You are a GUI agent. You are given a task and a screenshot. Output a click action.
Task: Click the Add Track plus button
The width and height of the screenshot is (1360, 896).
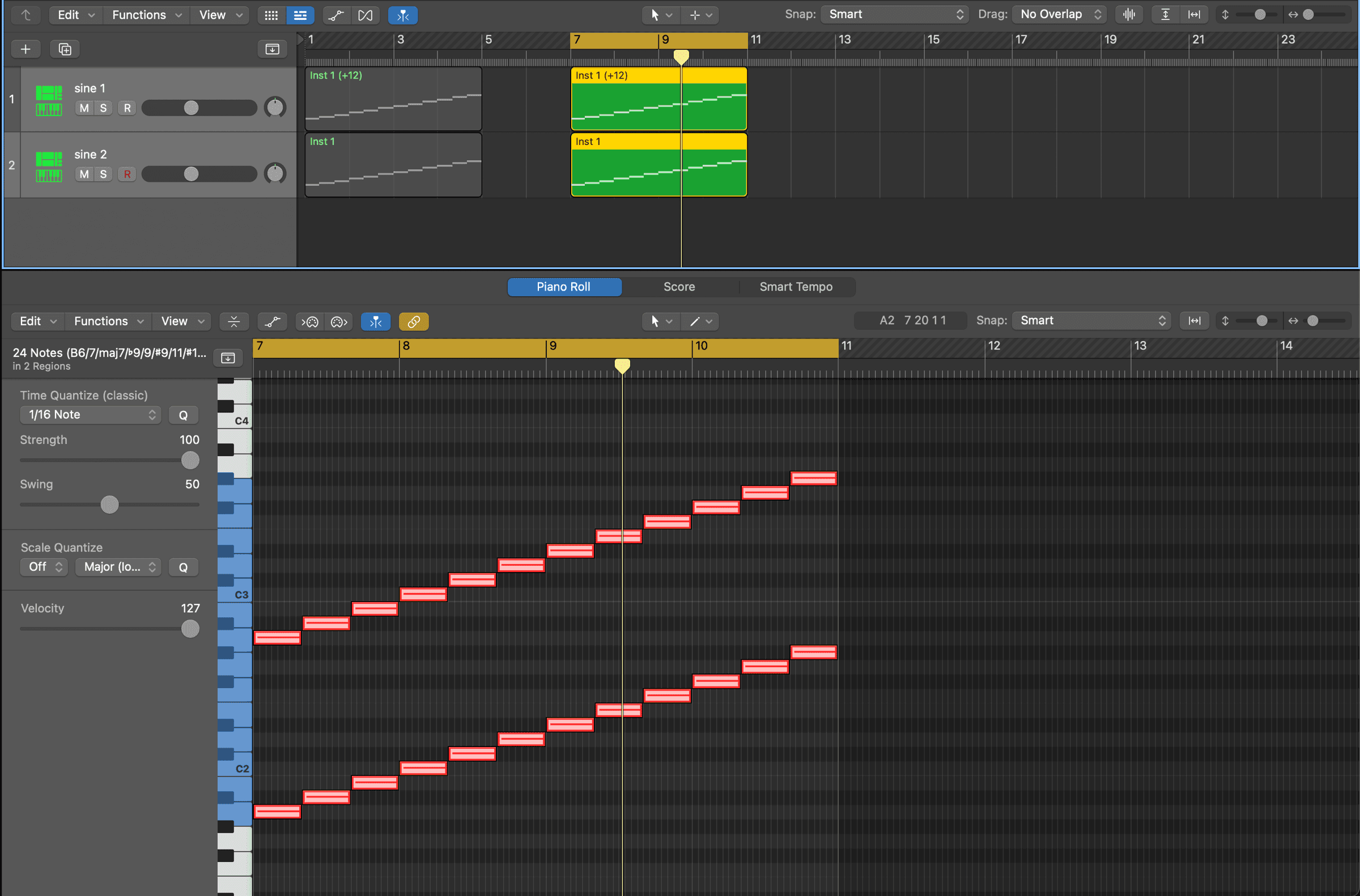(x=25, y=49)
